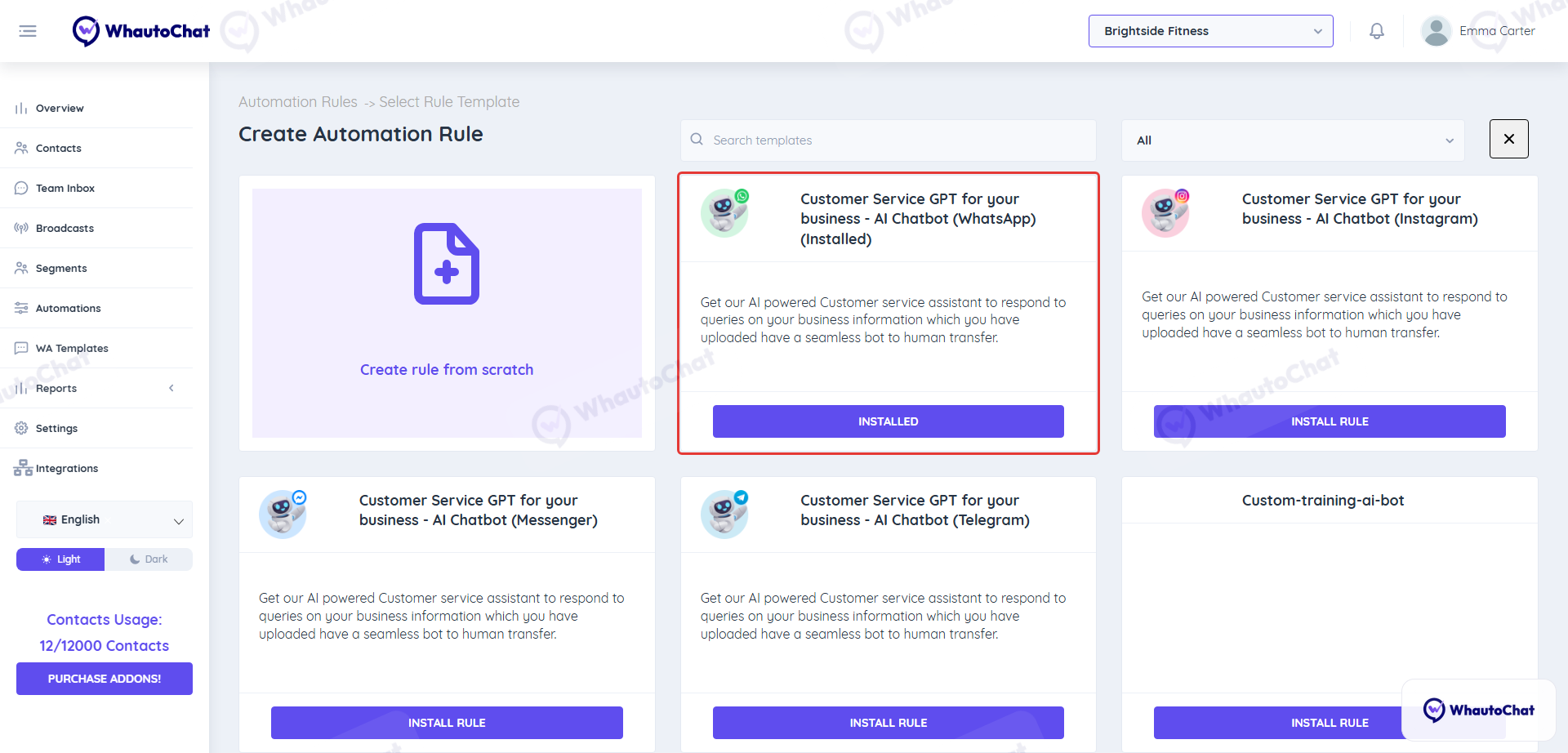Click the Team Inbox chat icon

[21, 188]
